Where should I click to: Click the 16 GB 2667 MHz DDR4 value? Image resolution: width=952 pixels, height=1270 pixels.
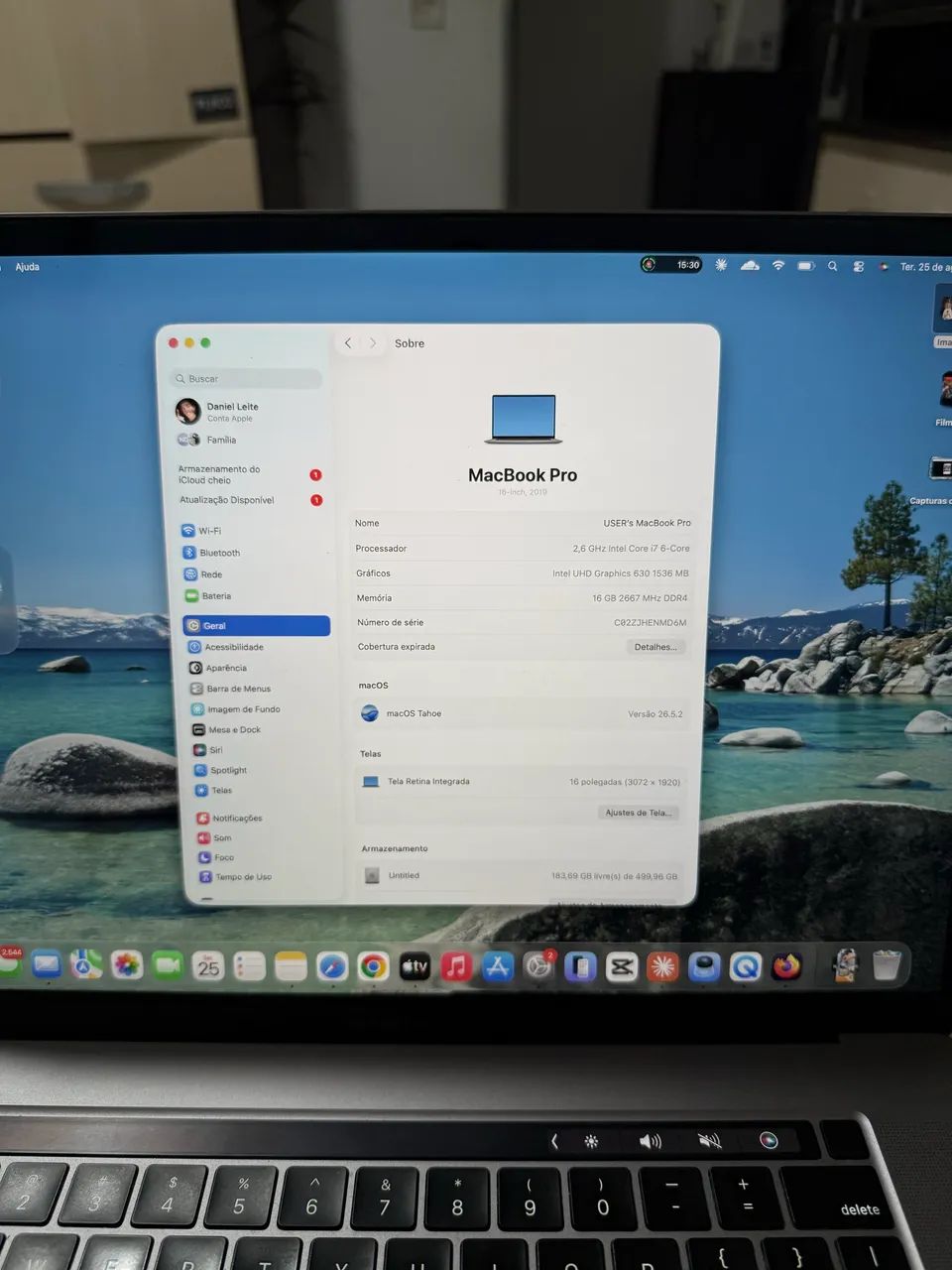pos(640,598)
